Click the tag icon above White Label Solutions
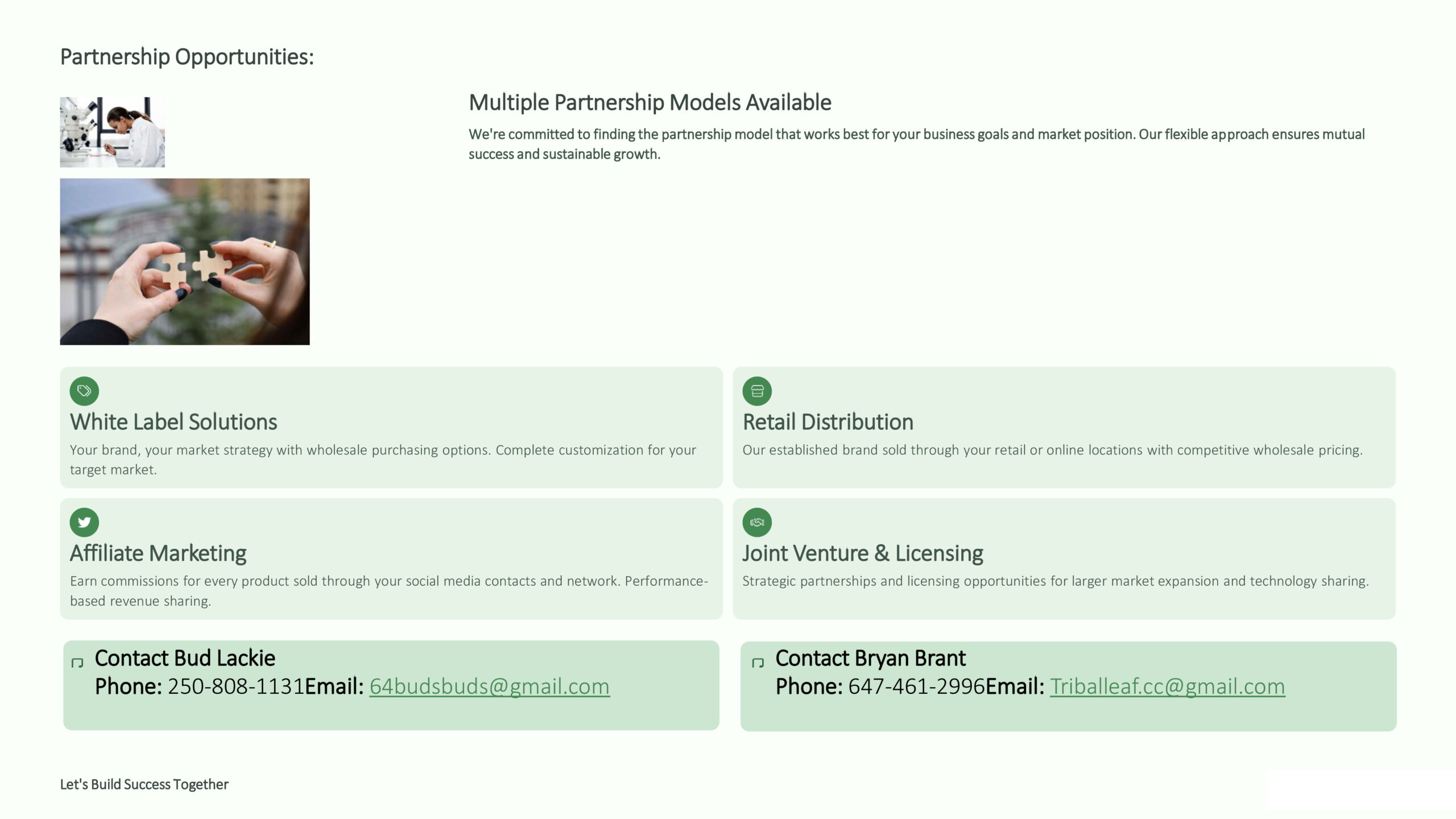The width and height of the screenshot is (1456, 819). pyautogui.click(x=84, y=391)
